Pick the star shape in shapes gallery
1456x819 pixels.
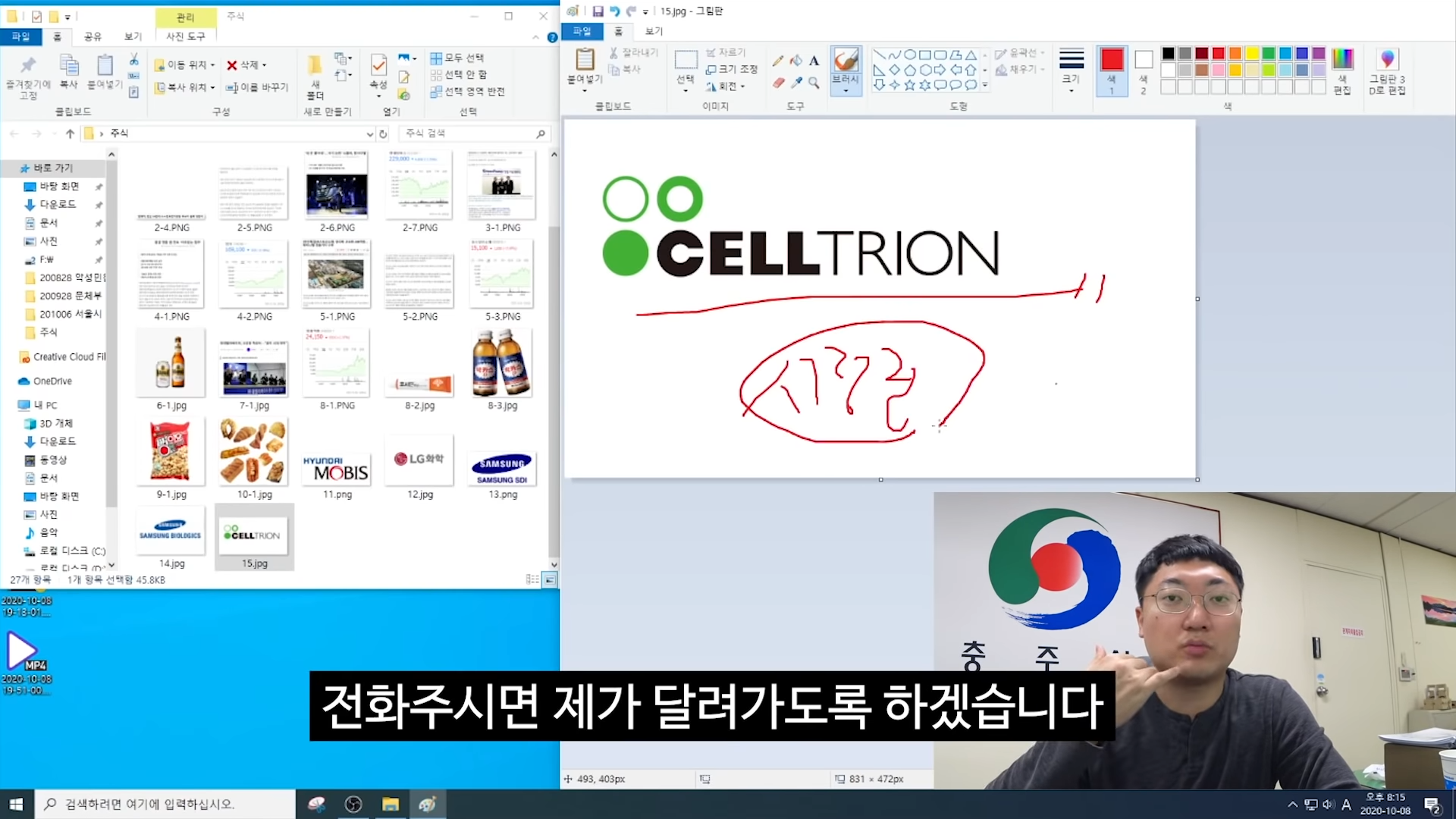point(909,85)
